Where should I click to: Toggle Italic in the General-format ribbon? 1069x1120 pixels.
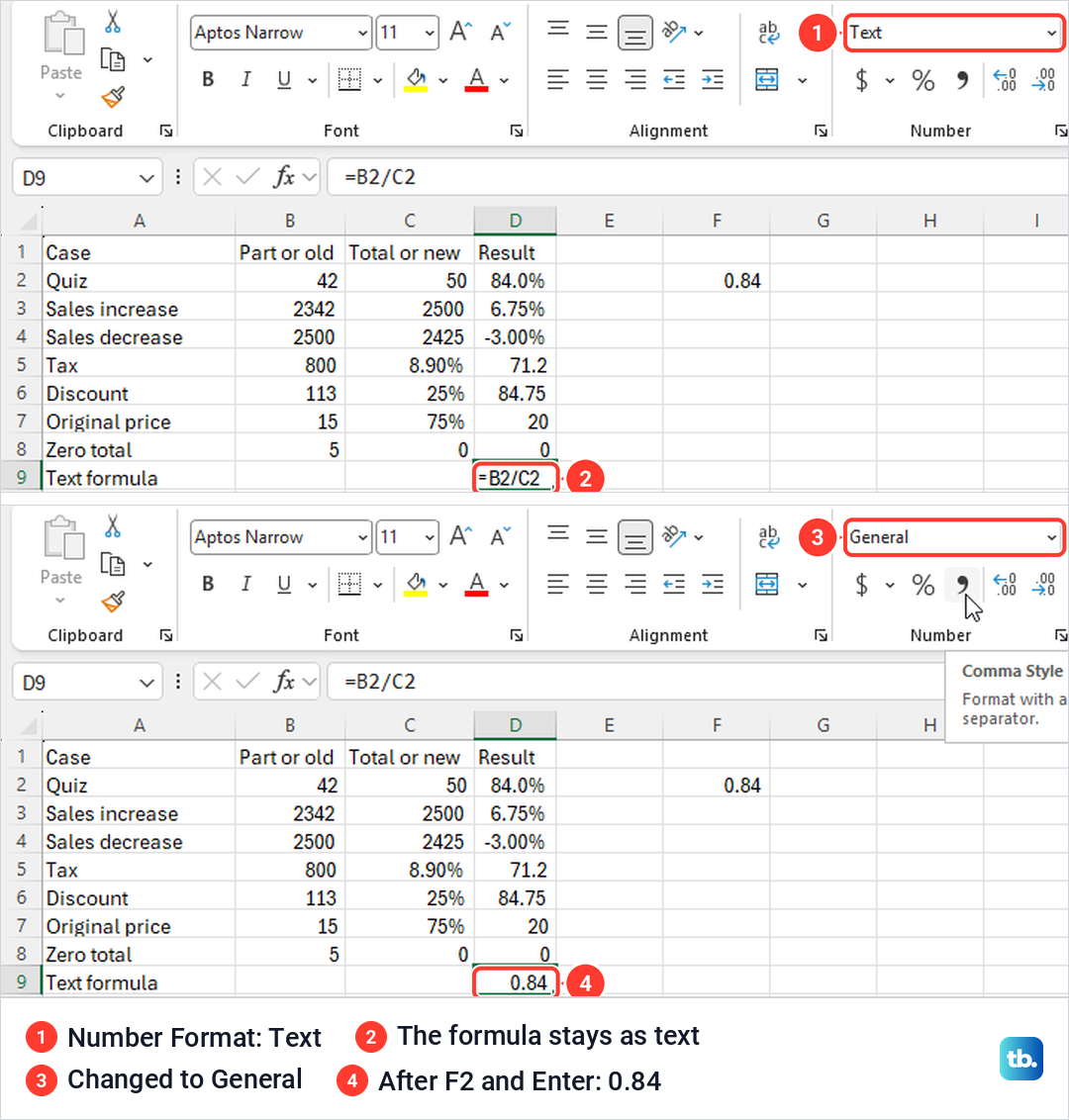245,584
